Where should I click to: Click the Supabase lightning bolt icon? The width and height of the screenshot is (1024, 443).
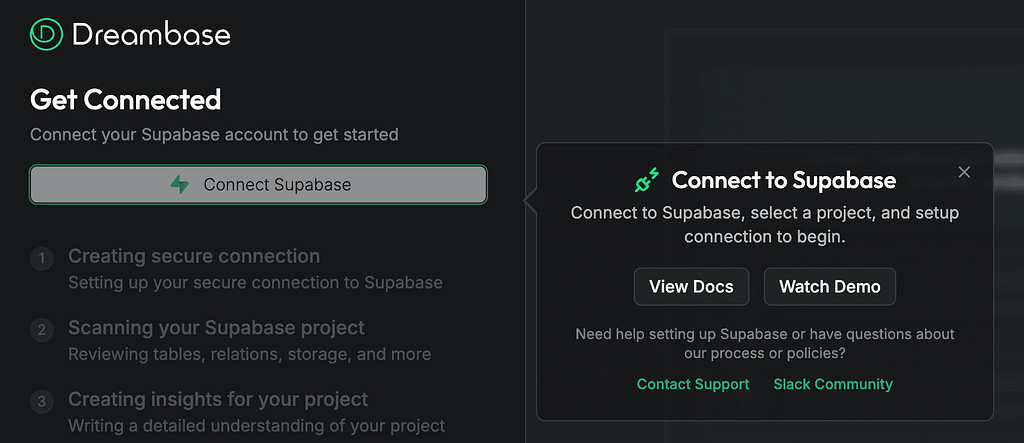180,184
